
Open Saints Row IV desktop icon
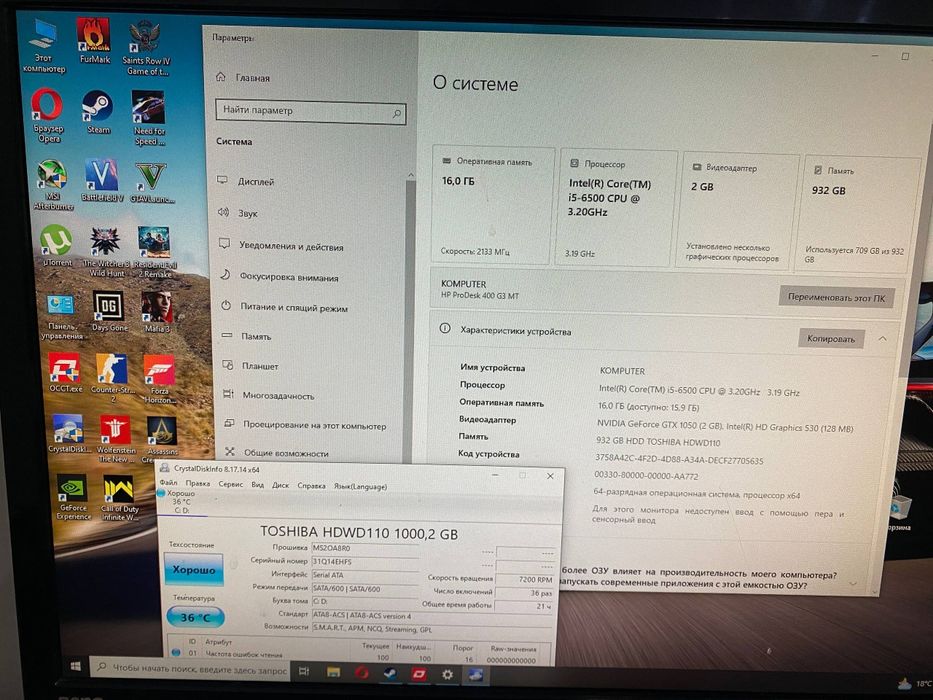pos(145,48)
